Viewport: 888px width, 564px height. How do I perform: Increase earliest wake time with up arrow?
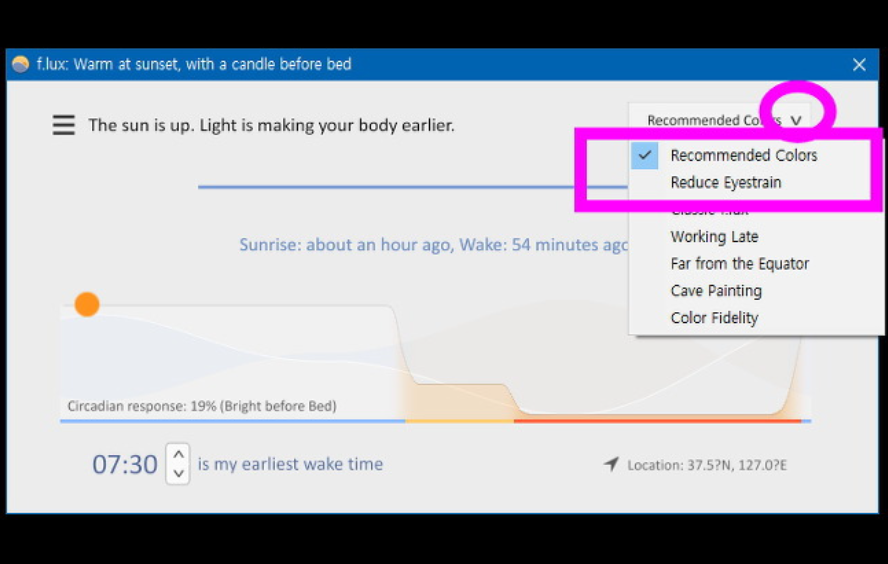178,454
